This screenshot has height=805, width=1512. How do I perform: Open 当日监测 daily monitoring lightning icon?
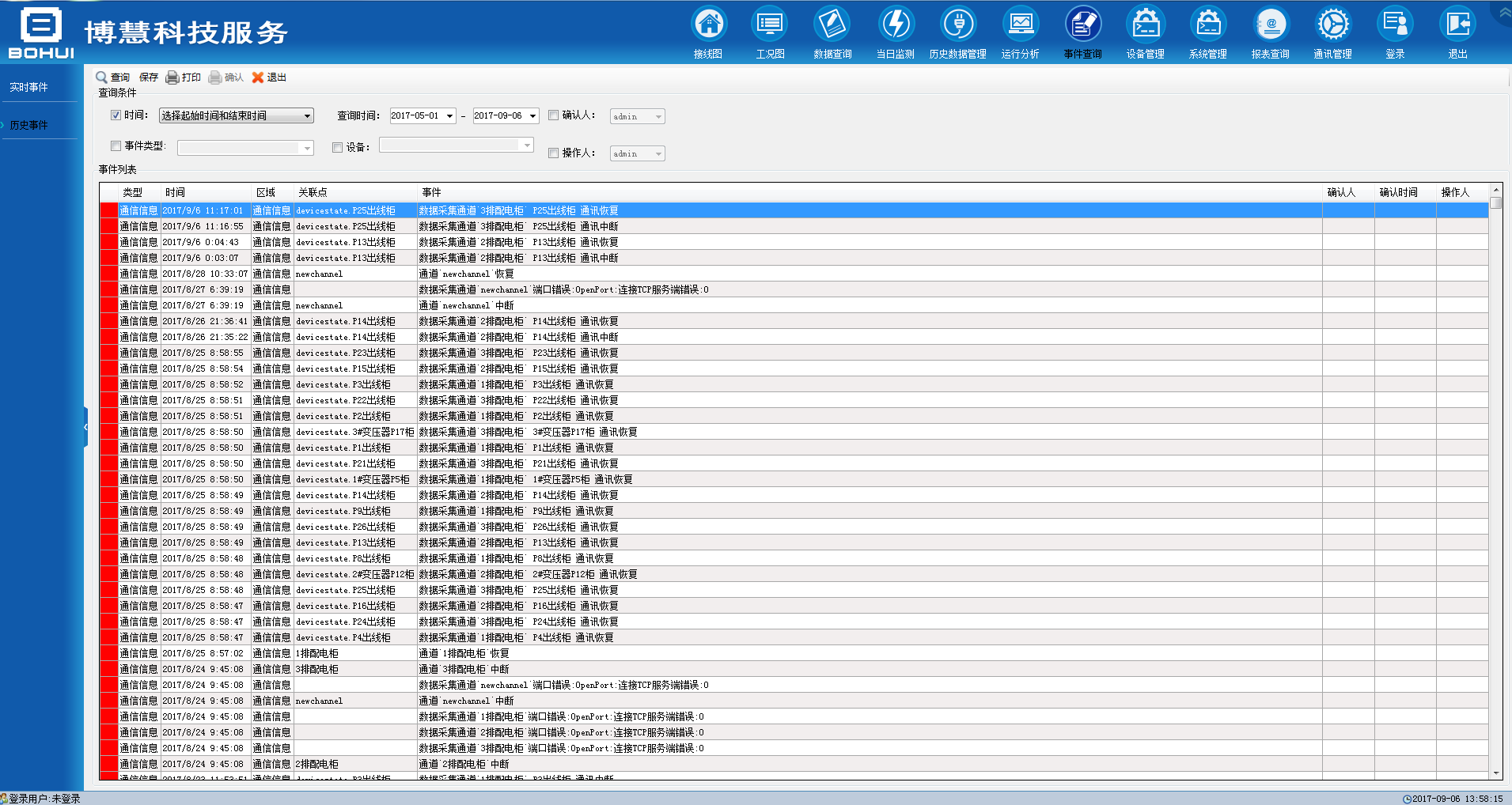tap(895, 25)
